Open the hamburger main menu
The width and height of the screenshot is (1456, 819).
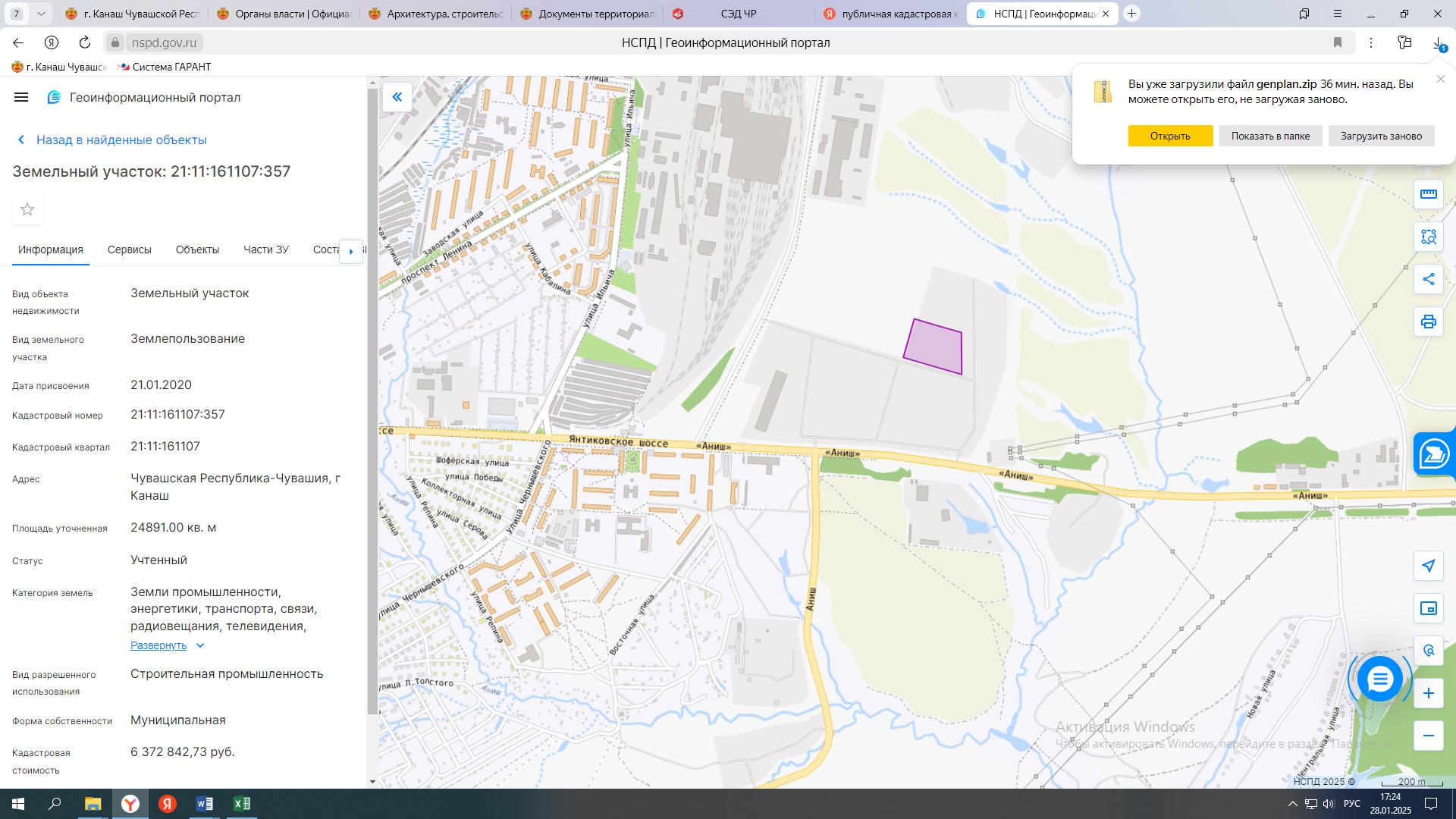(x=21, y=97)
